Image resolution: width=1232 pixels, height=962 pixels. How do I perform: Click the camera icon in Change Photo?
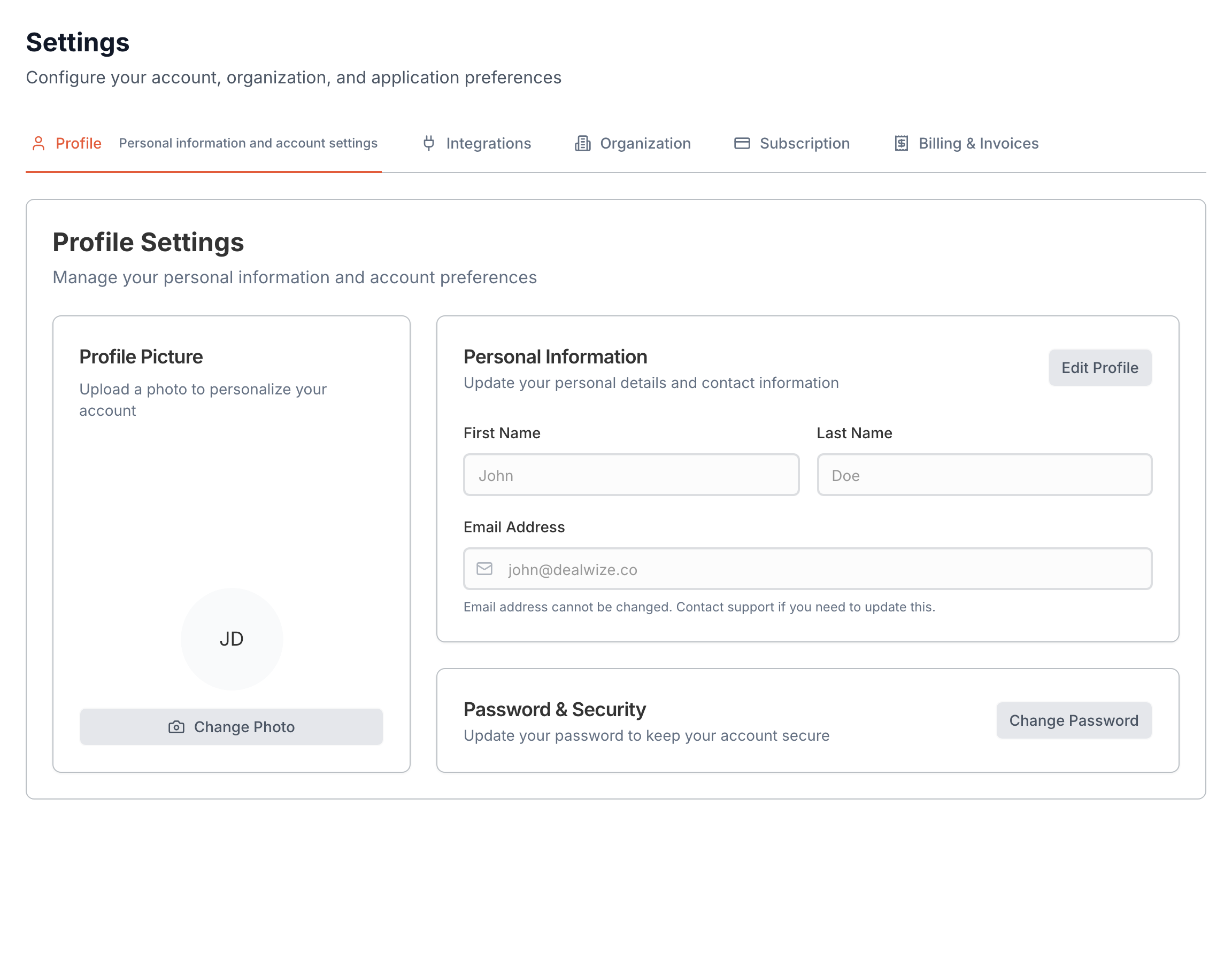click(x=176, y=727)
